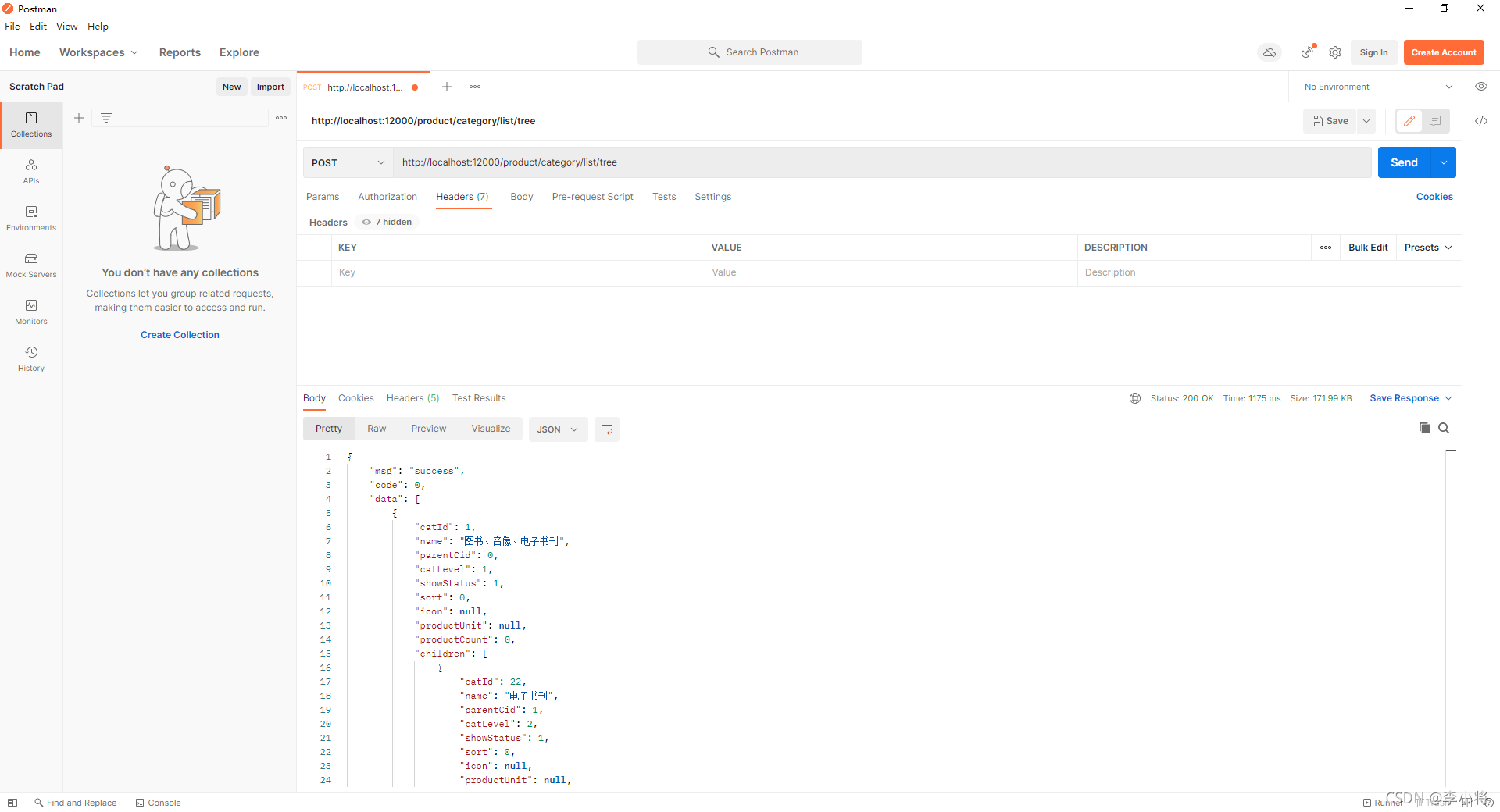
Task: Open the History sidebar panel
Action: point(31,359)
